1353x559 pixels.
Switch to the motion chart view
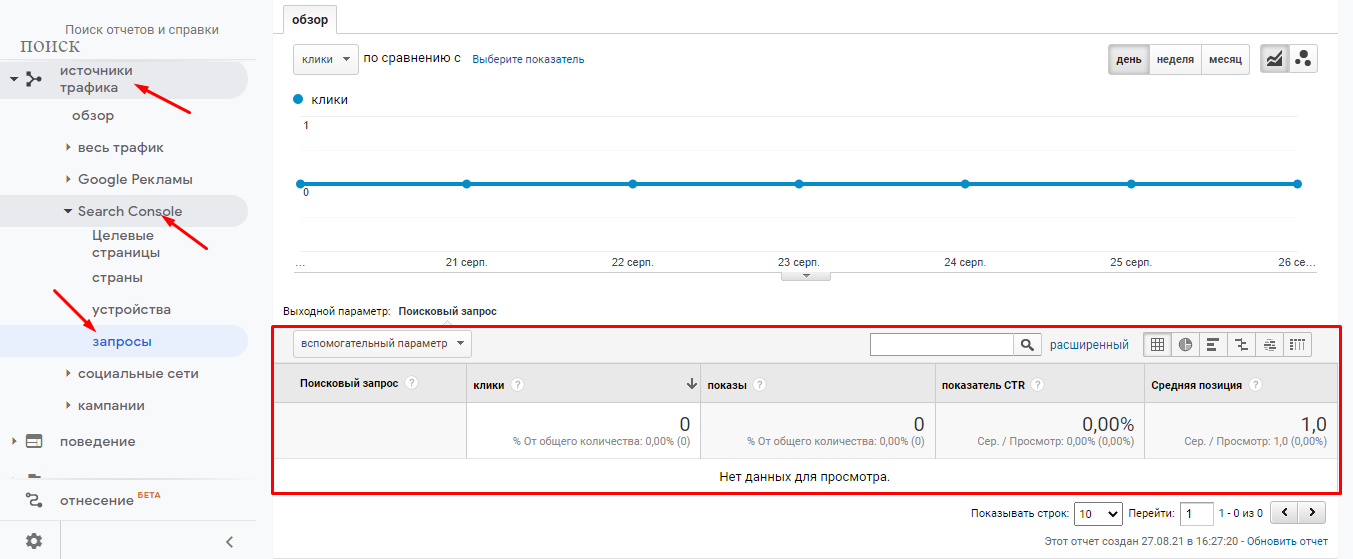(x=1303, y=59)
